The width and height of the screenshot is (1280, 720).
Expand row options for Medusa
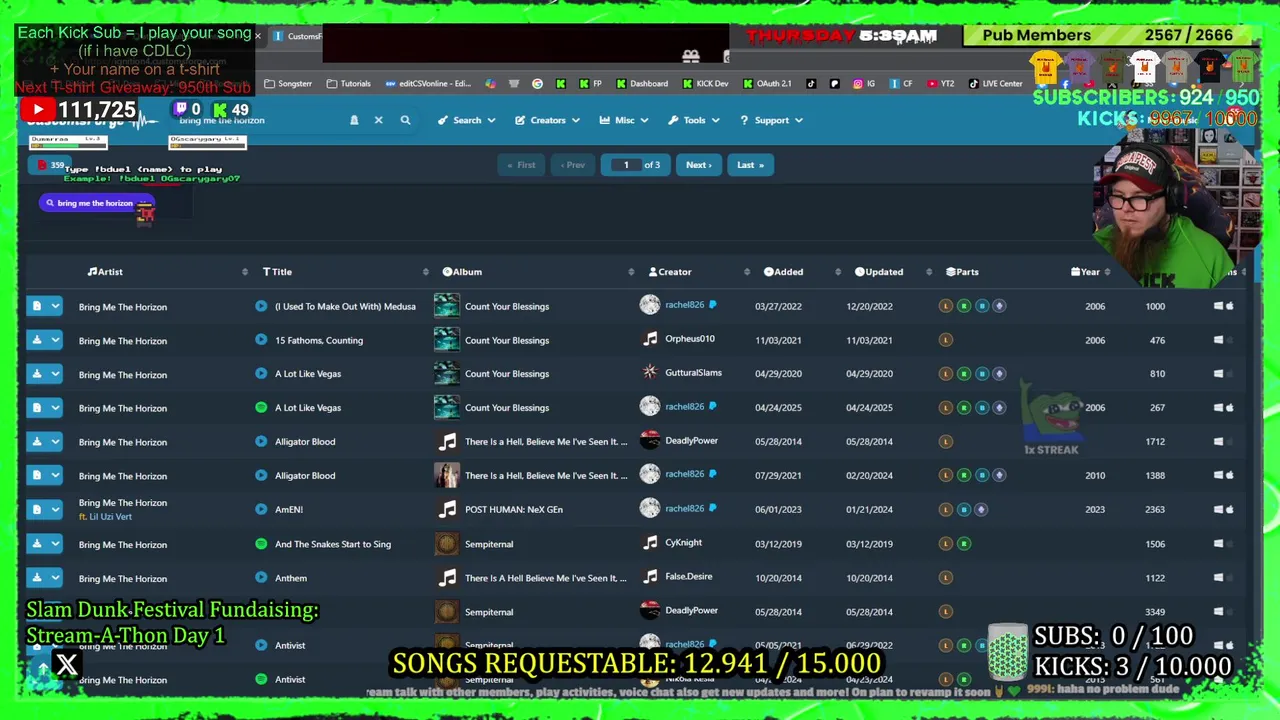56,306
